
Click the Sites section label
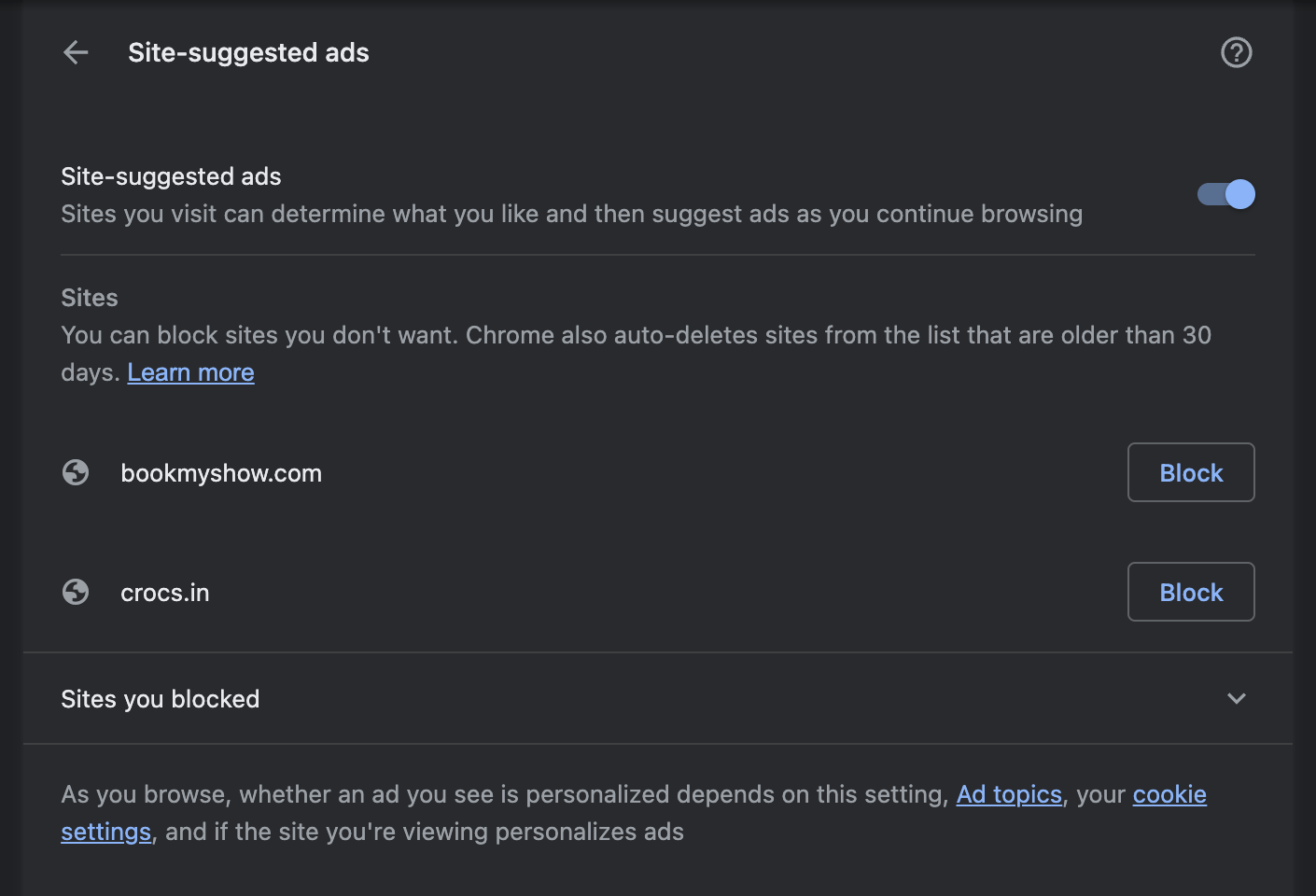[89, 297]
